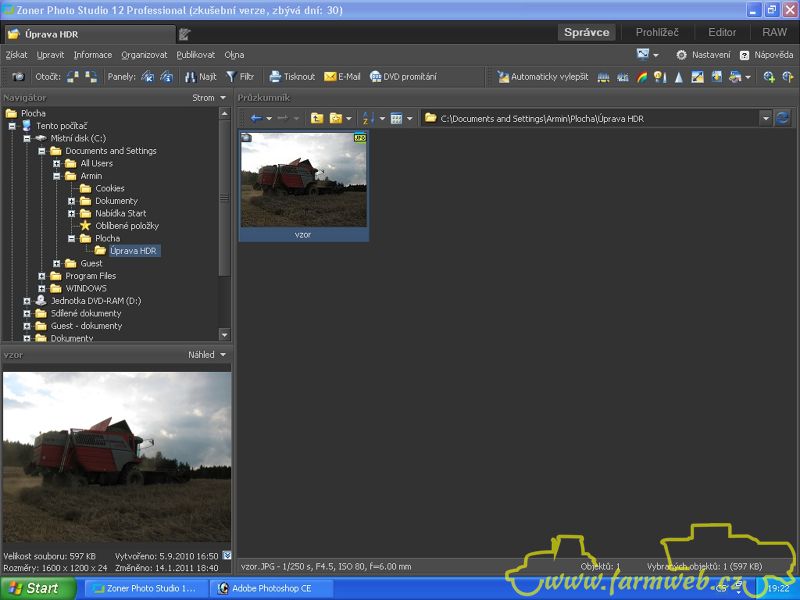Click the rainbow color adjustment icon

click(642, 77)
